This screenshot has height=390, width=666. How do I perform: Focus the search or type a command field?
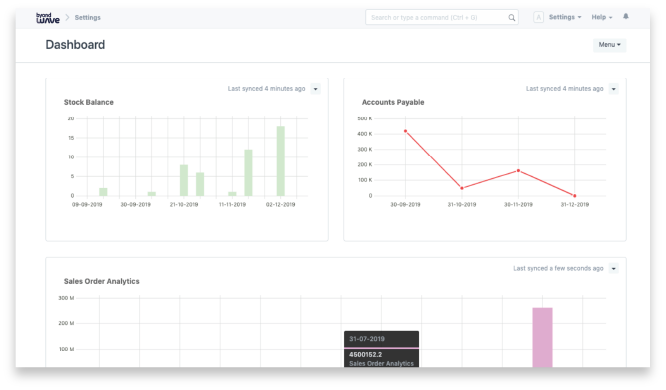coord(442,17)
